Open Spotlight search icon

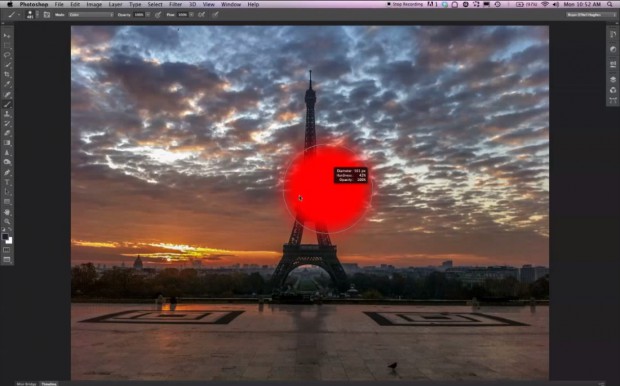point(610,4)
